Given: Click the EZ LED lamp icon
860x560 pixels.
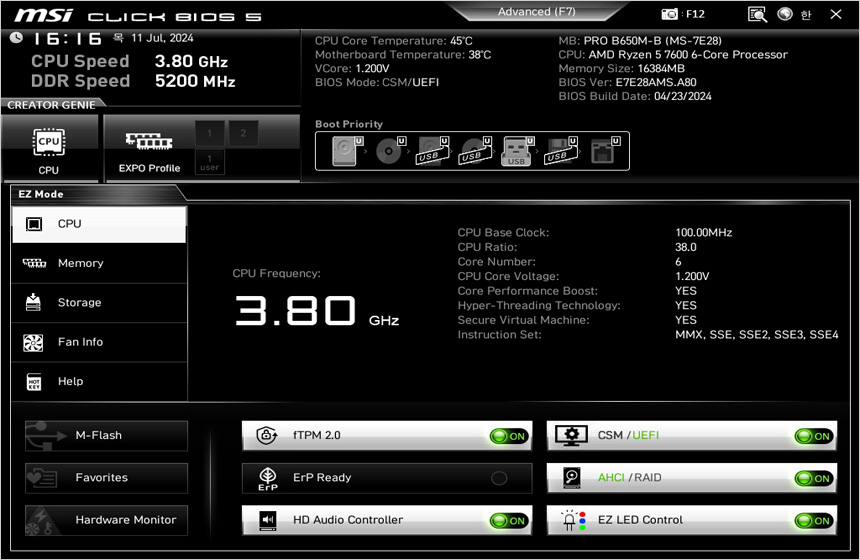Looking at the screenshot, I should (x=573, y=521).
